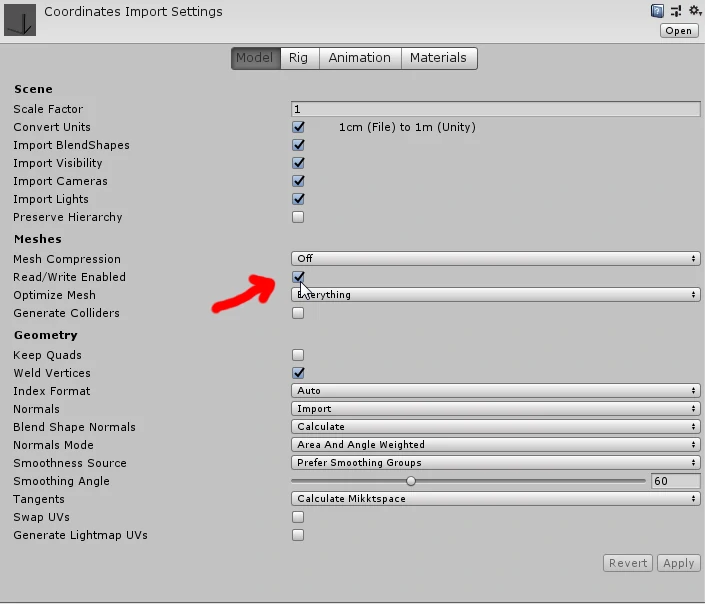Click the Coordinates Import Settings title
This screenshot has height=604, width=706.
click(x=133, y=12)
